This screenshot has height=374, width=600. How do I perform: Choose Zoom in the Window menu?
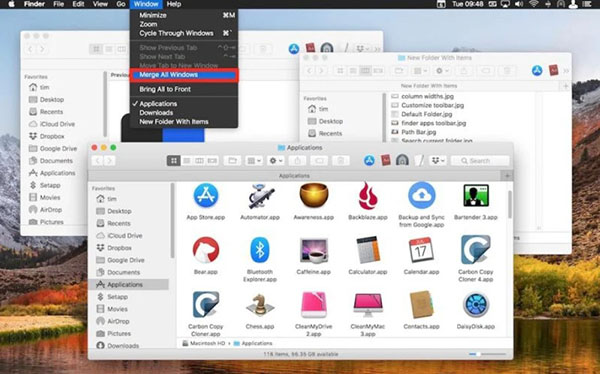coord(184,24)
